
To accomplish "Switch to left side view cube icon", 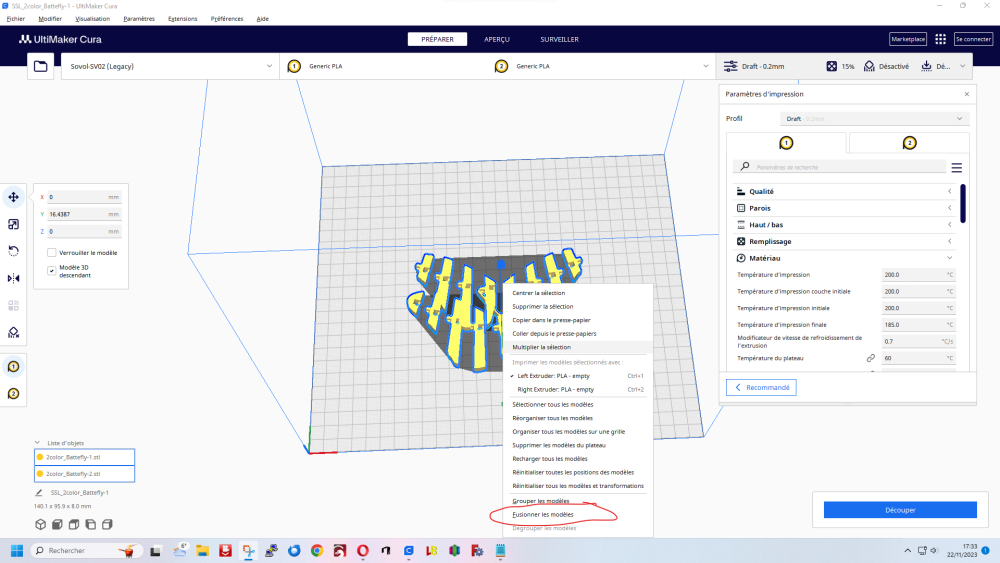I will click(91, 524).
